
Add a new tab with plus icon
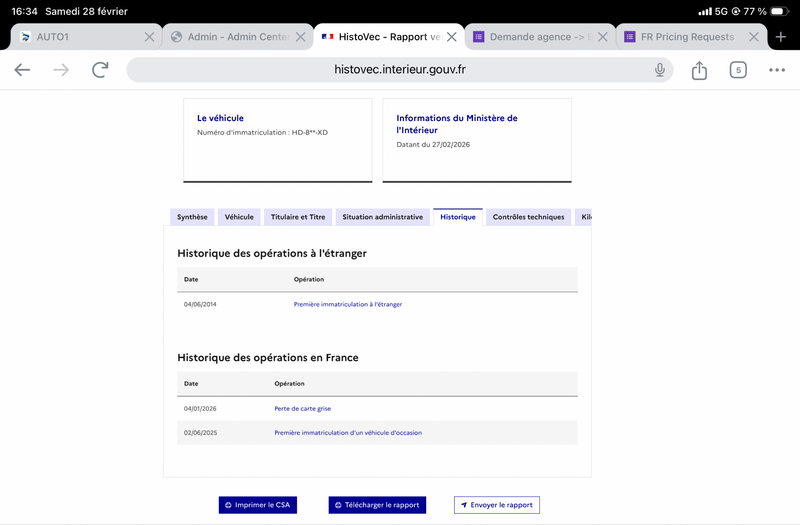(x=781, y=37)
